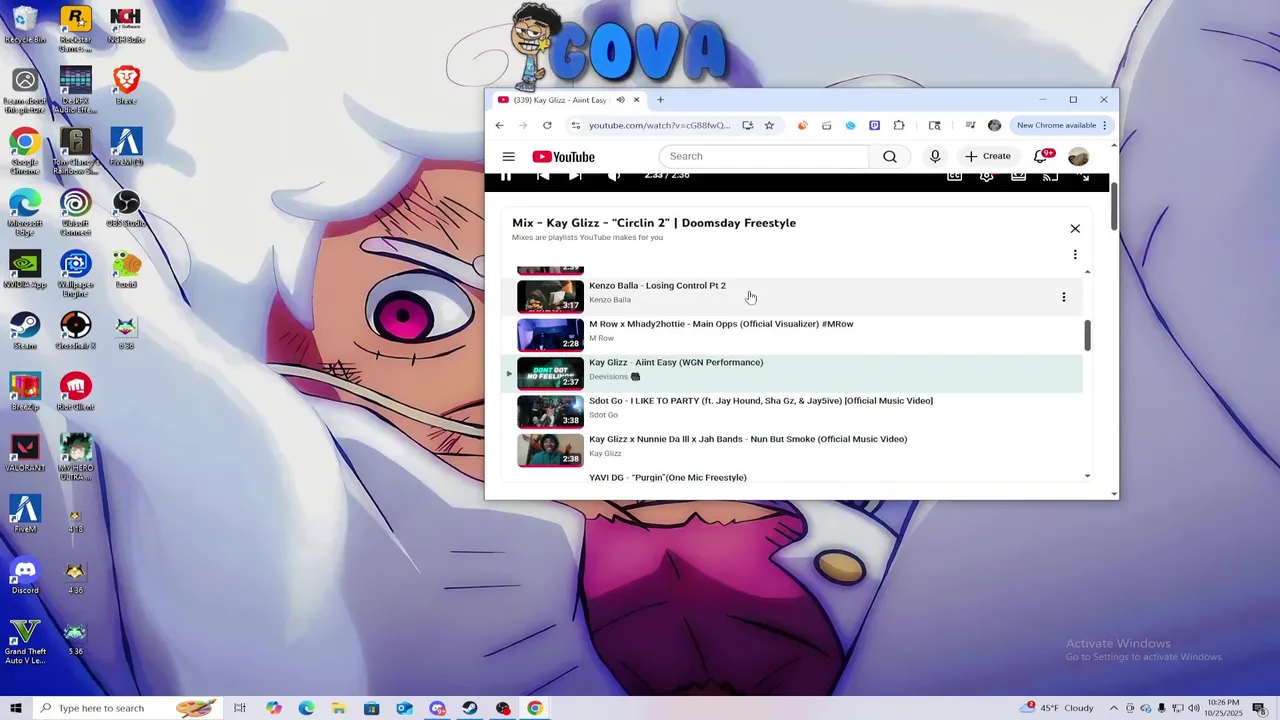
Task: Open the Kenzo Balla row three-dot menu
Action: pos(1063,297)
